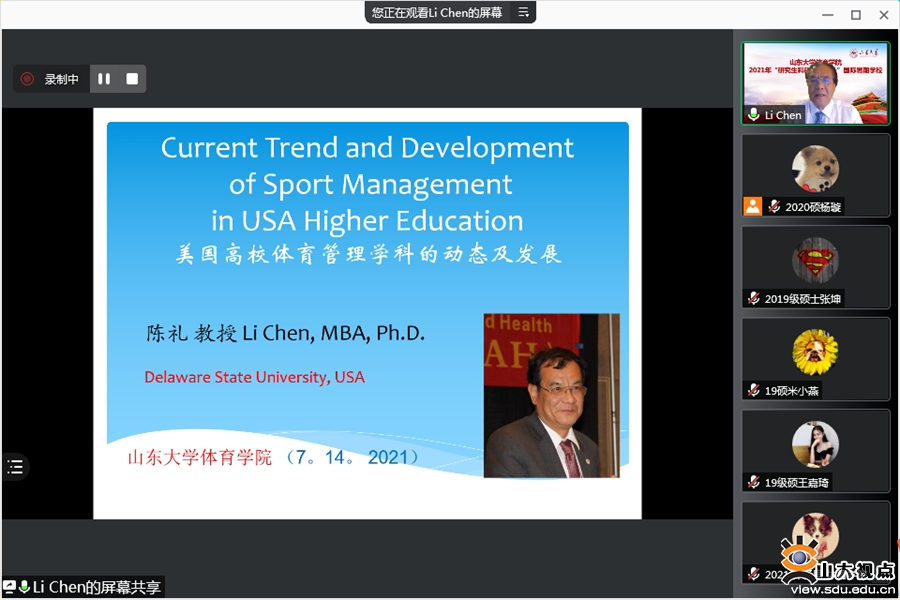Stop the recording
This screenshot has height=600, width=900.
click(x=131, y=79)
